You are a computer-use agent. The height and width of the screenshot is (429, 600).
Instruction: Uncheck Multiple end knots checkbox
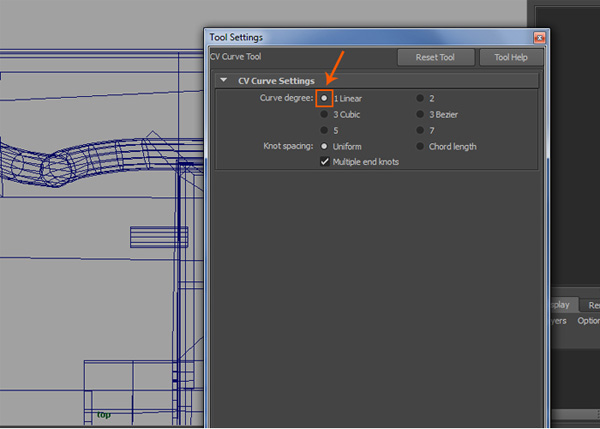[325, 161]
